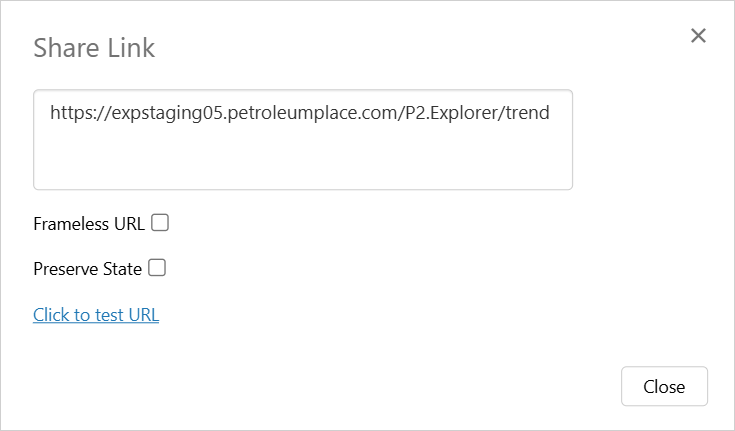Tick the Preserve State checkbox
The image size is (735, 431).
point(157,268)
